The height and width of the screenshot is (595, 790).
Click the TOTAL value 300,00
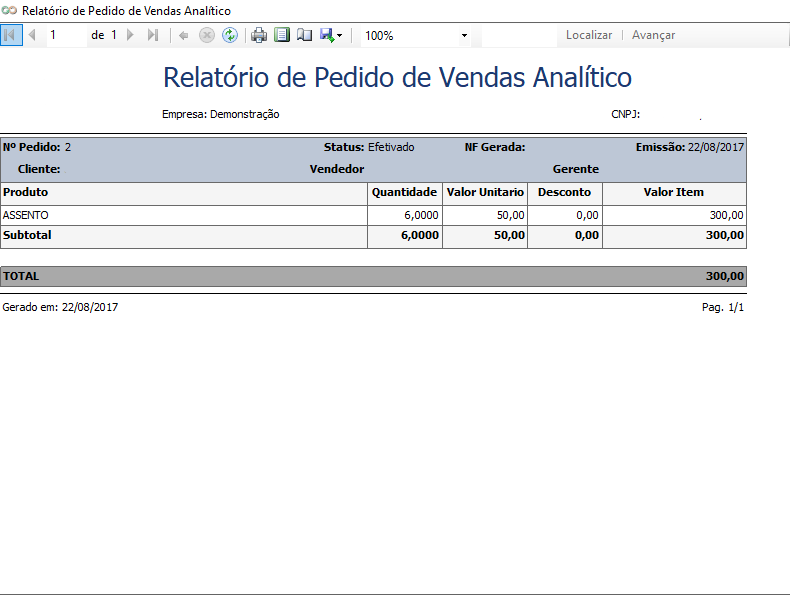click(725, 276)
